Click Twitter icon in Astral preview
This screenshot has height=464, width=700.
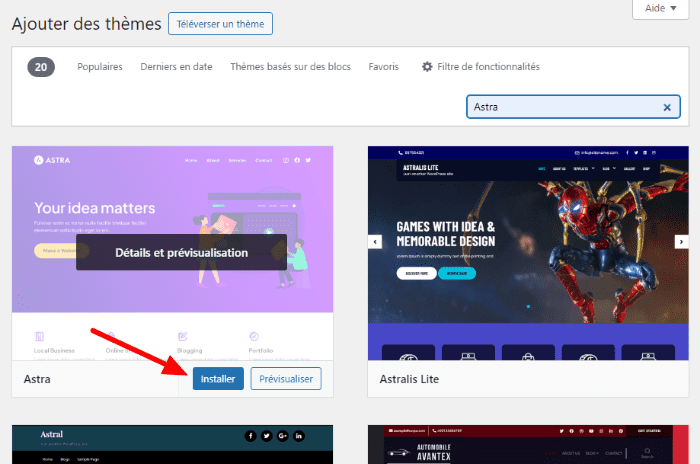(267, 436)
